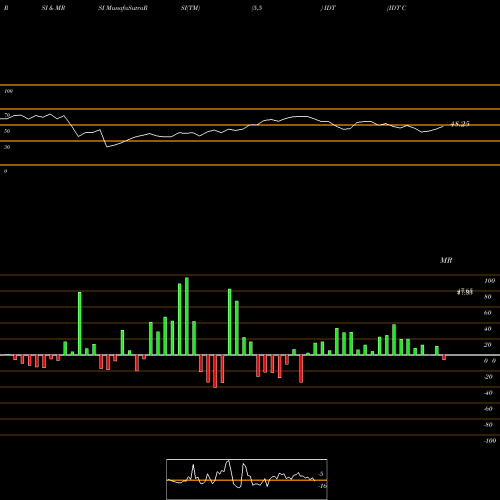Click the MR axis label 60
Screen dimensions: 500x500
[x=487, y=313]
